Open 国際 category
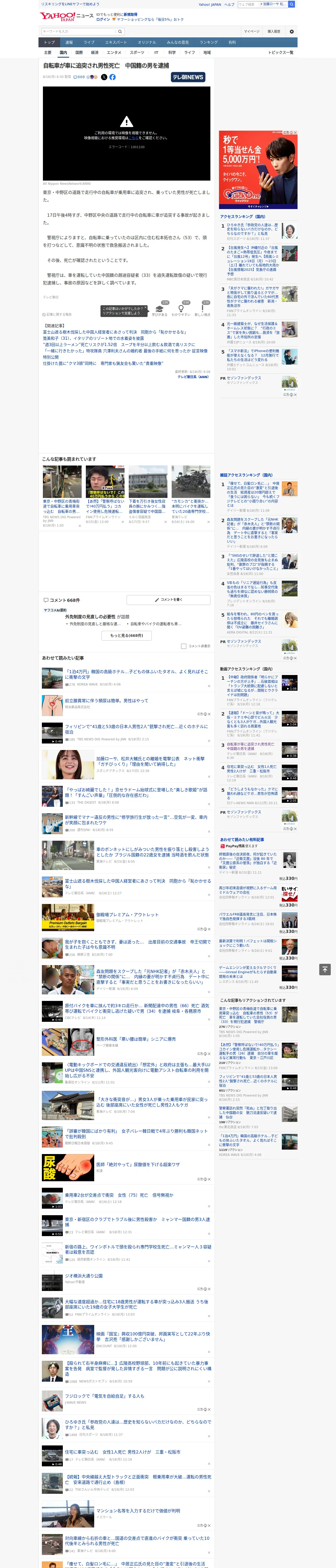Image resolution: width=336 pixels, height=1568 pixels. [x=79, y=52]
